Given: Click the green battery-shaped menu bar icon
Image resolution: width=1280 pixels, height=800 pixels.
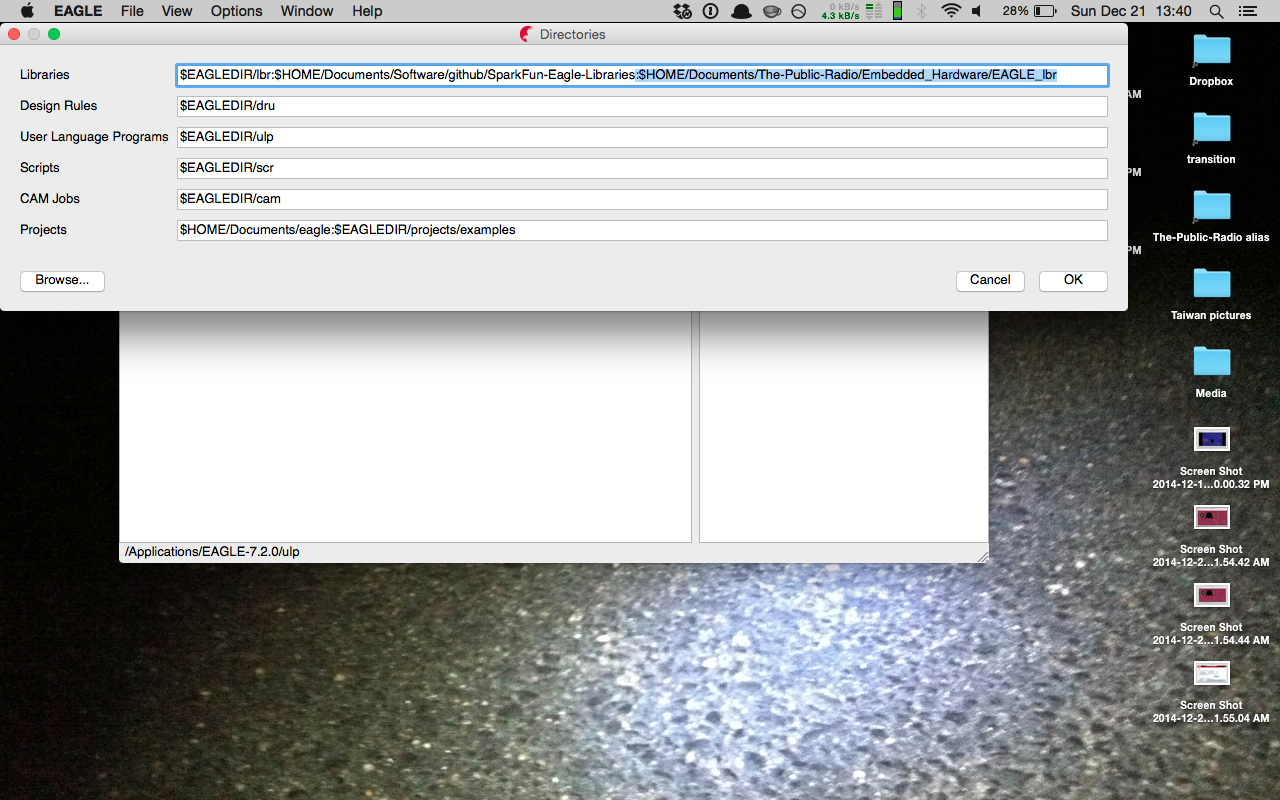Looking at the screenshot, I should tap(897, 11).
